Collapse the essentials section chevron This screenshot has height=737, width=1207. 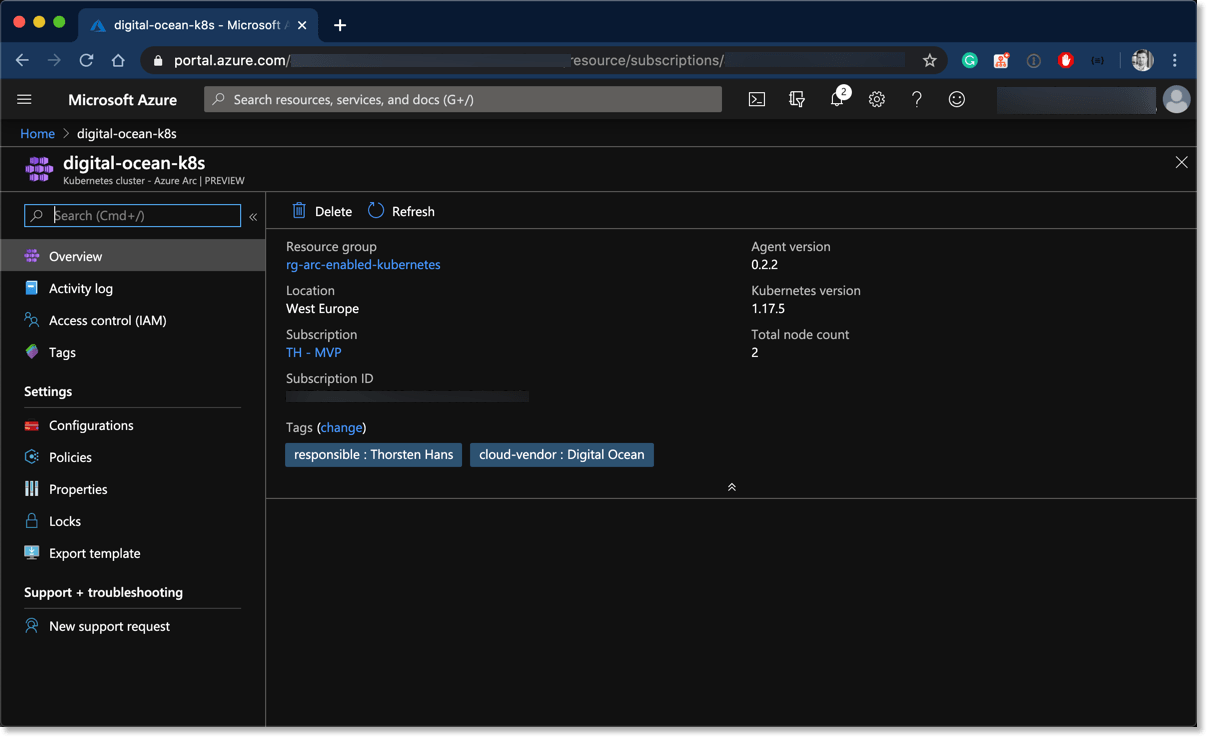click(x=732, y=487)
